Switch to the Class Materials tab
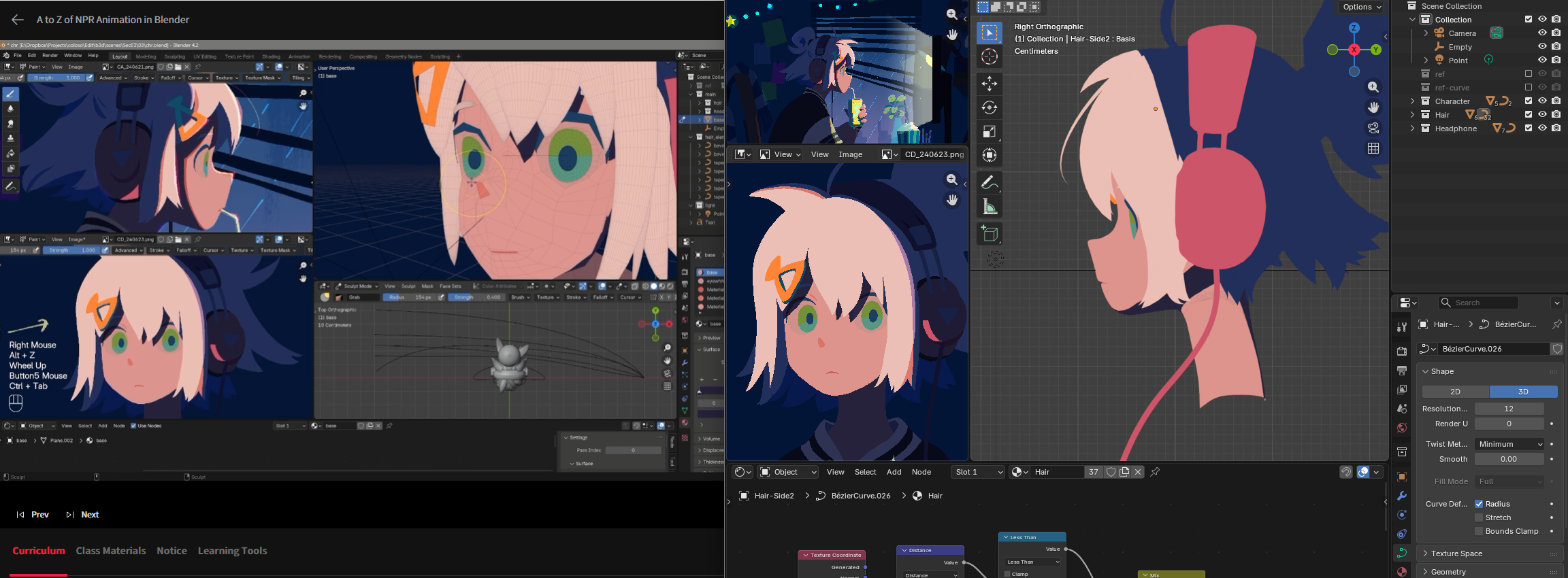Image resolution: width=1568 pixels, height=578 pixels. pyautogui.click(x=111, y=551)
